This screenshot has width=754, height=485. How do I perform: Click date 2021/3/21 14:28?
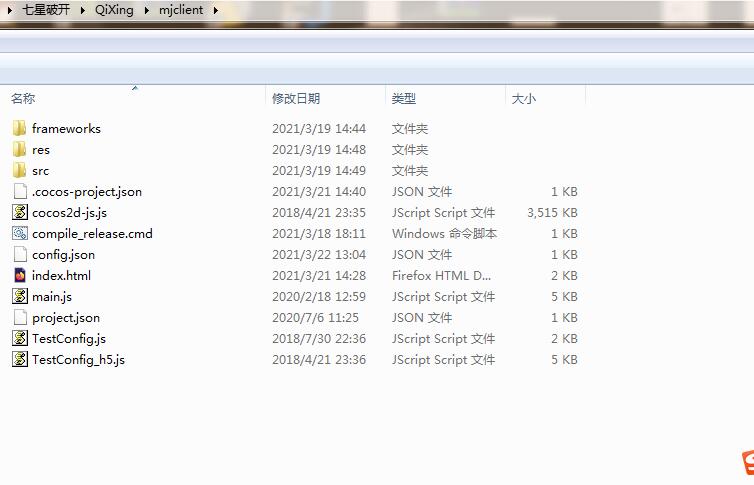(x=319, y=275)
